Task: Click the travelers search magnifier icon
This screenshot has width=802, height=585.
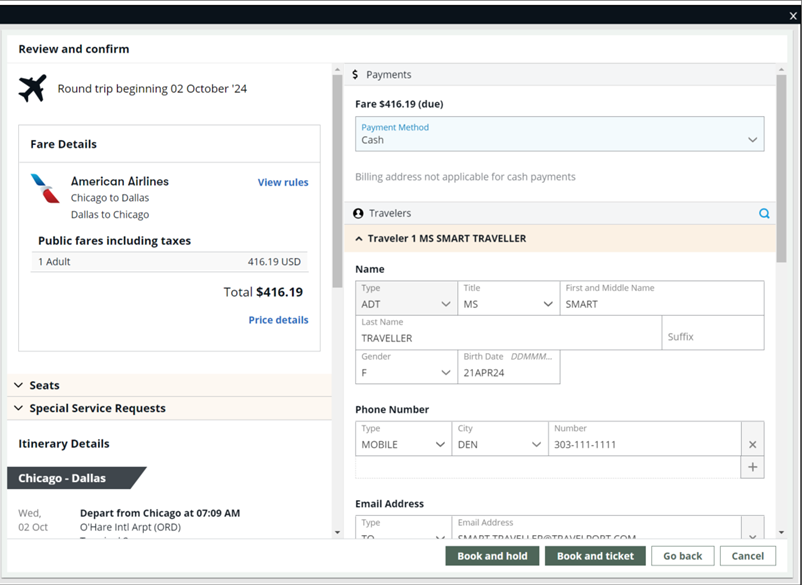Action: point(764,213)
